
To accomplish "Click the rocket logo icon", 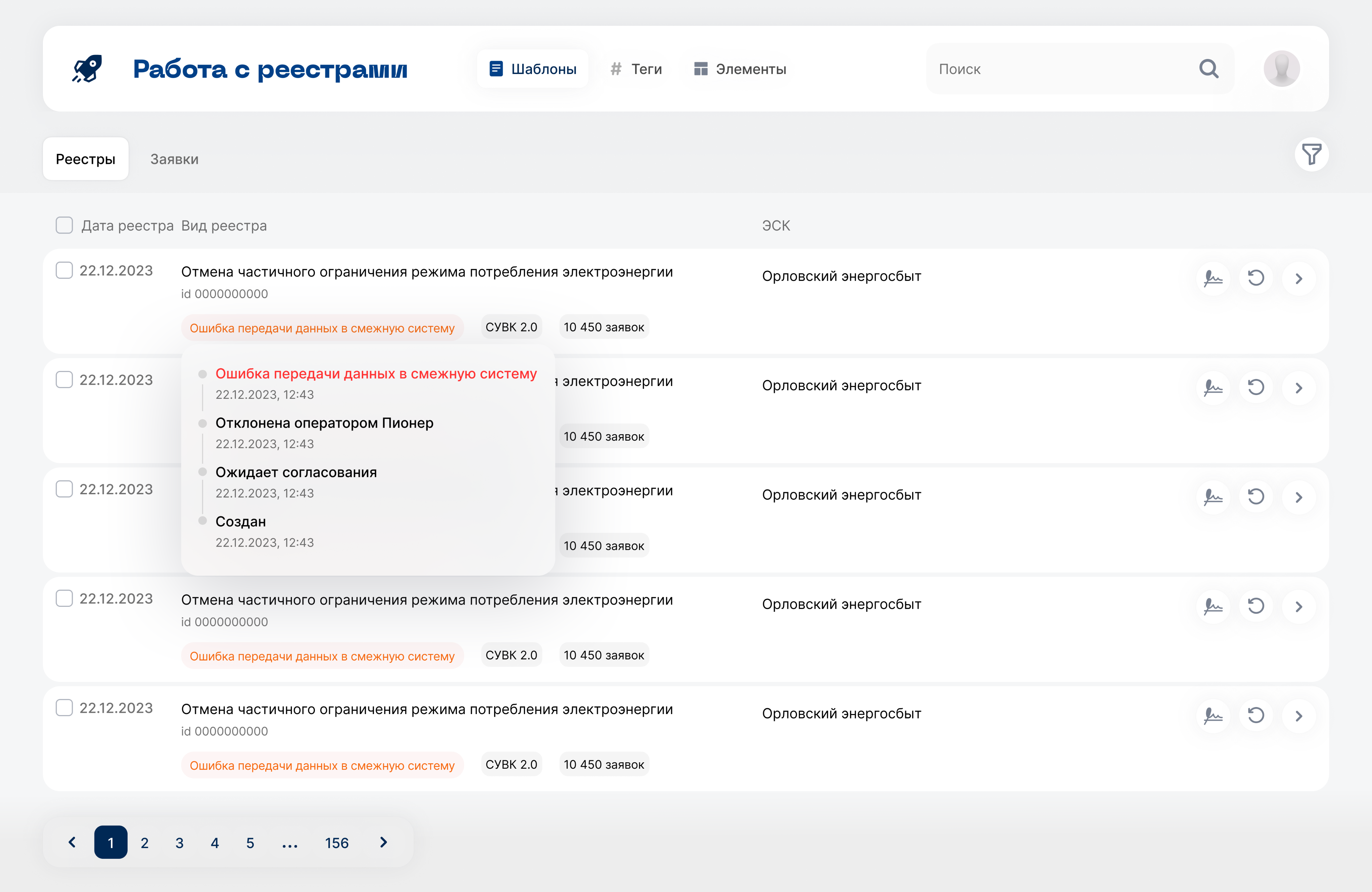I will (x=87, y=69).
